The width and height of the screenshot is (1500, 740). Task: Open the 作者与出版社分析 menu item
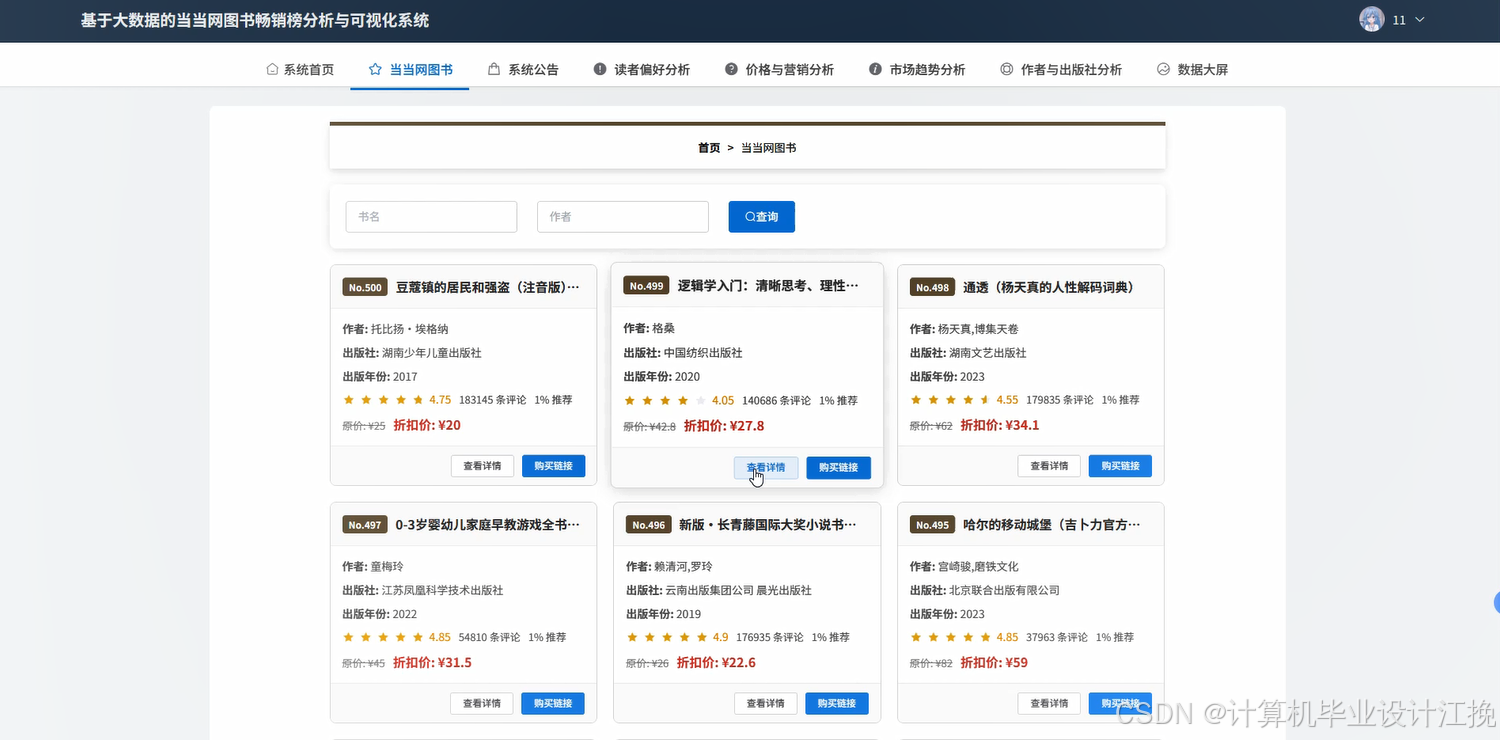tap(1061, 70)
